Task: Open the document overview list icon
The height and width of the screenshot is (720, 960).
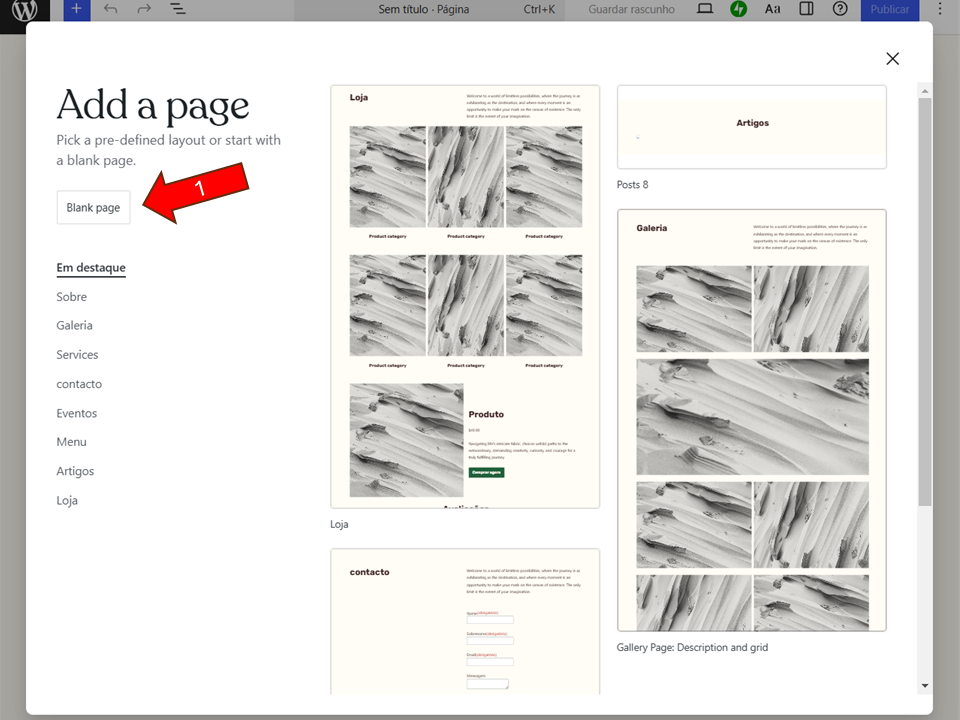Action: click(178, 10)
